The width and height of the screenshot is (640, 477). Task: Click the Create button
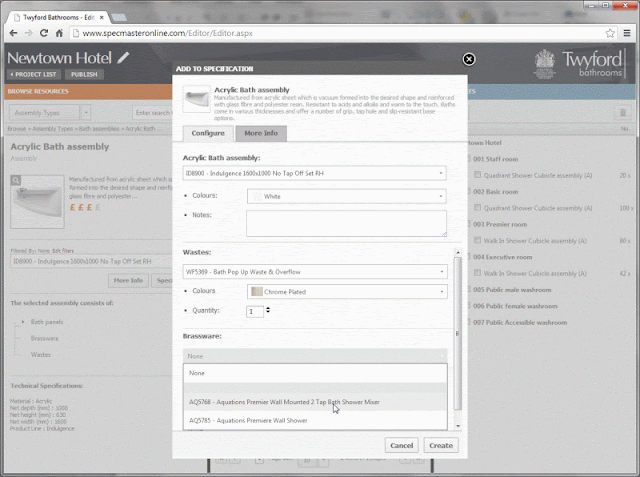441,445
